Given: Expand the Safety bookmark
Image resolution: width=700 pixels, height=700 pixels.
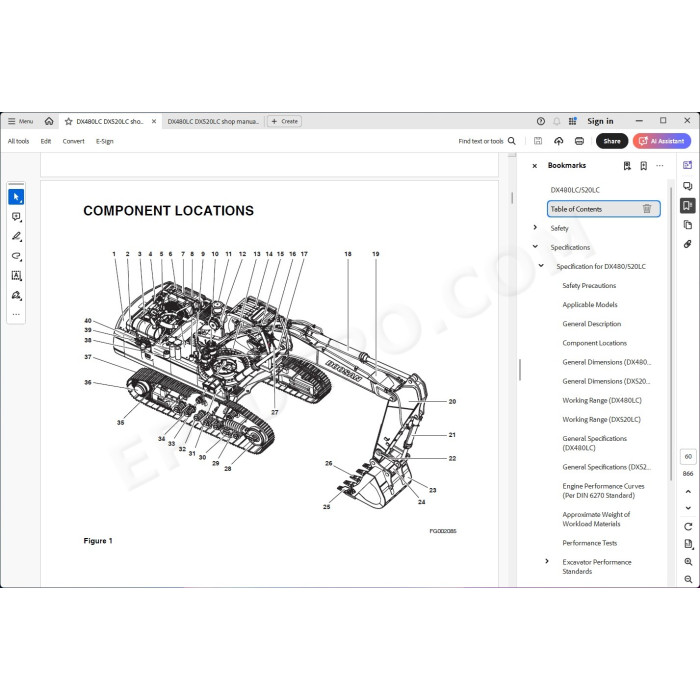Looking at the screenshot, I should (535, 228).
